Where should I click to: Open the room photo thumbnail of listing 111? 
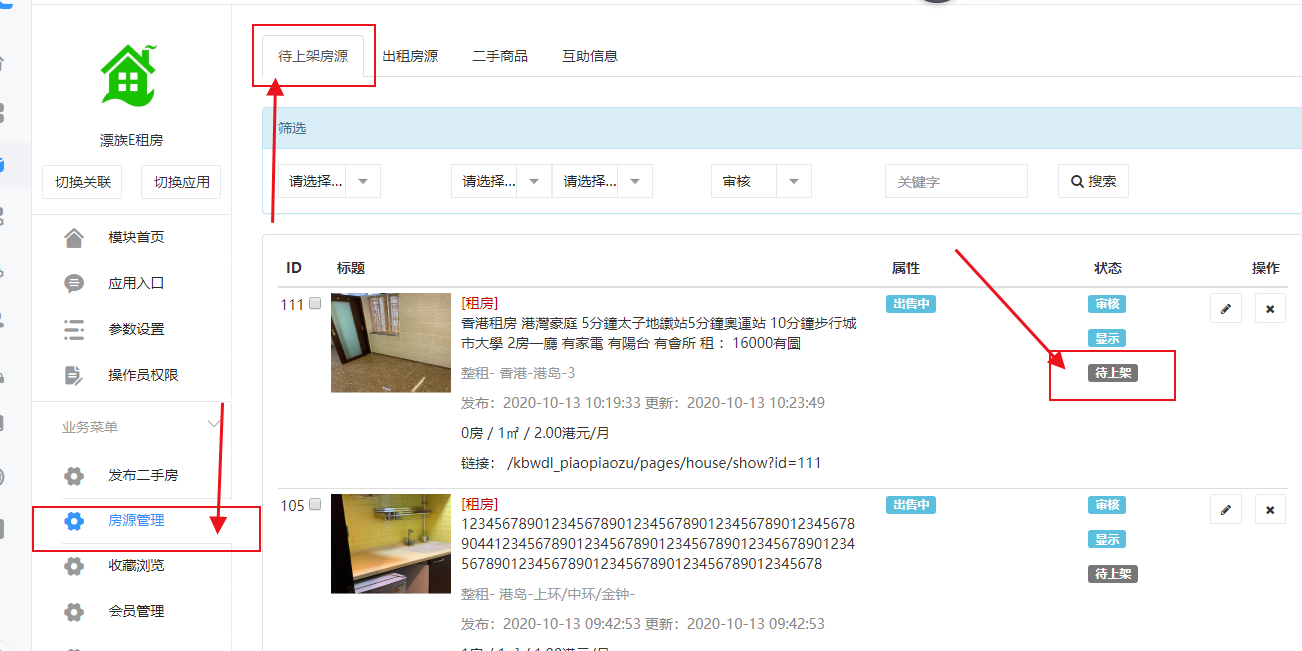391,342
